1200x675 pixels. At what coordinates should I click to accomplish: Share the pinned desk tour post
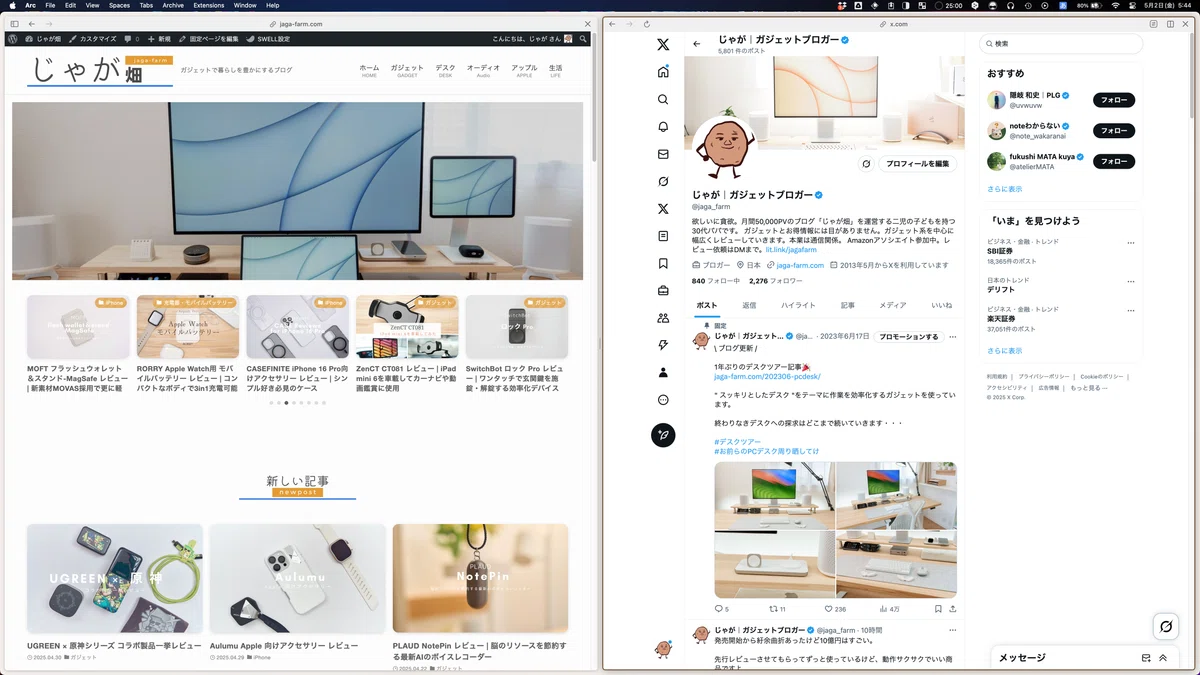click(x=953, y=608)
